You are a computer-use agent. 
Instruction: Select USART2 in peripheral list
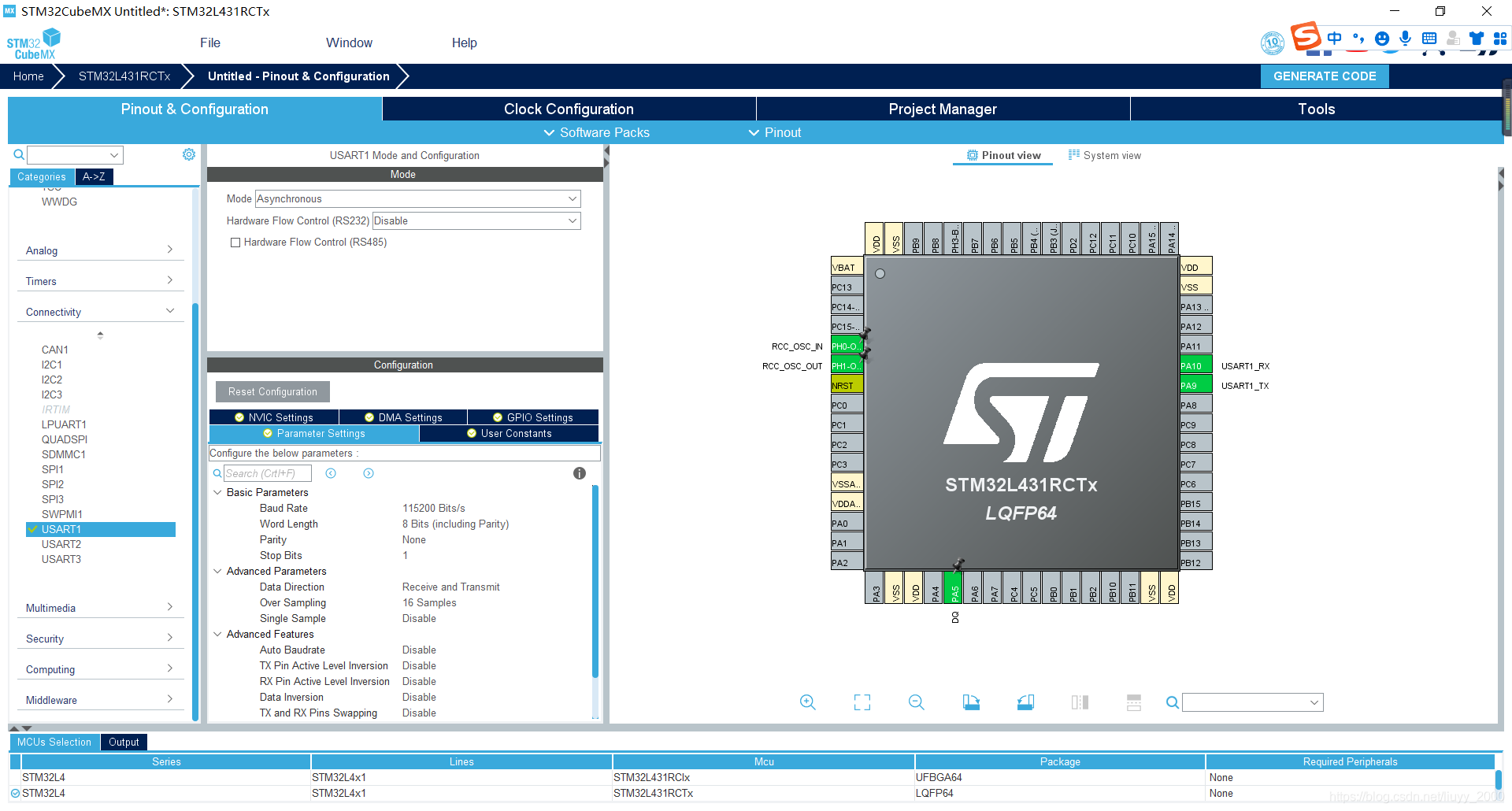pos(61,544)
